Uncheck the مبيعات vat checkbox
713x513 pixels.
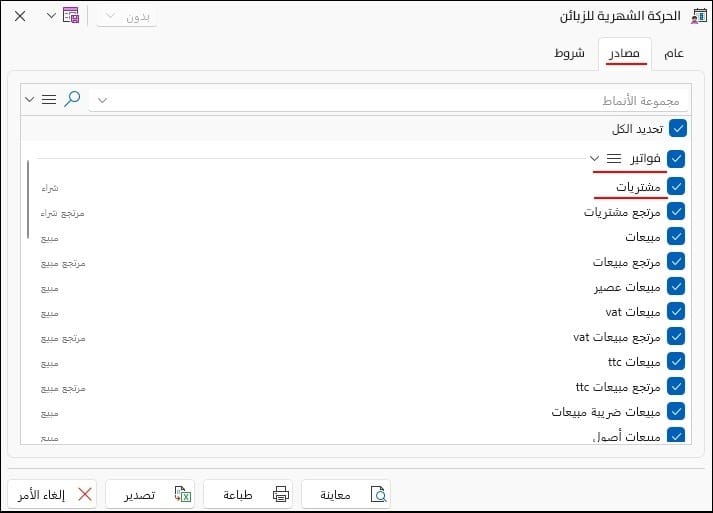tap(676, 312)
